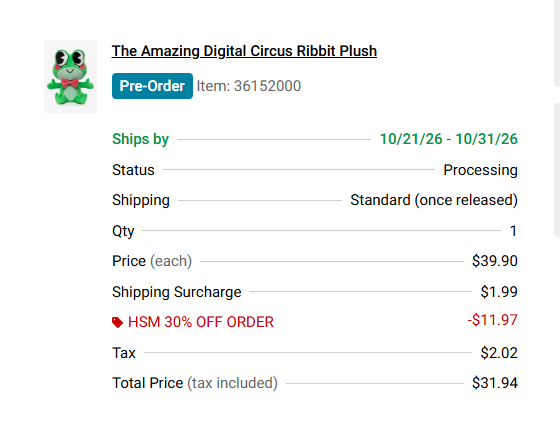Click the Status label
Screen dimensions: 560x438
coord(133,170)
